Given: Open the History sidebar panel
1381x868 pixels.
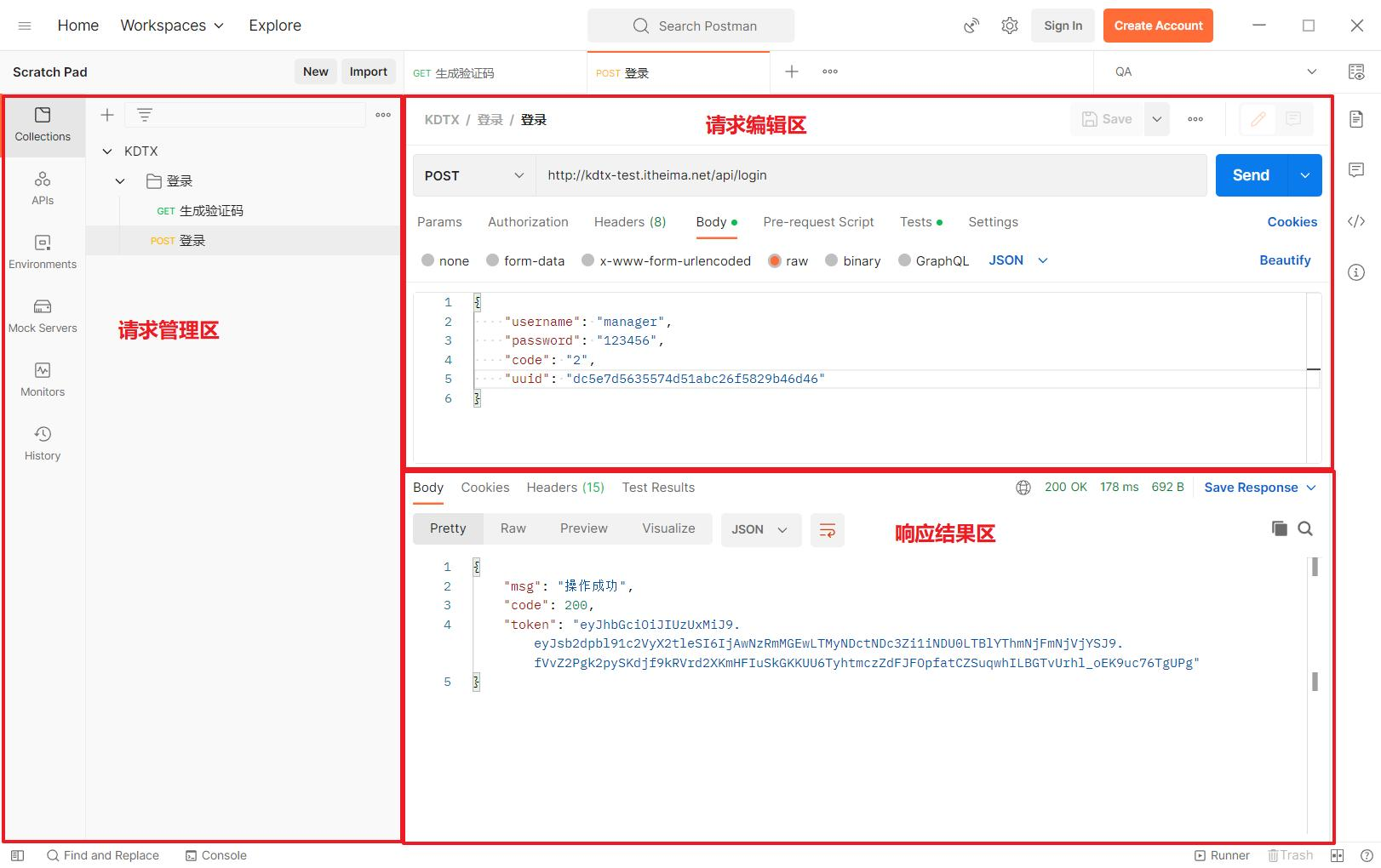Looking at the screenshot, I should click(x=43, y=443).
